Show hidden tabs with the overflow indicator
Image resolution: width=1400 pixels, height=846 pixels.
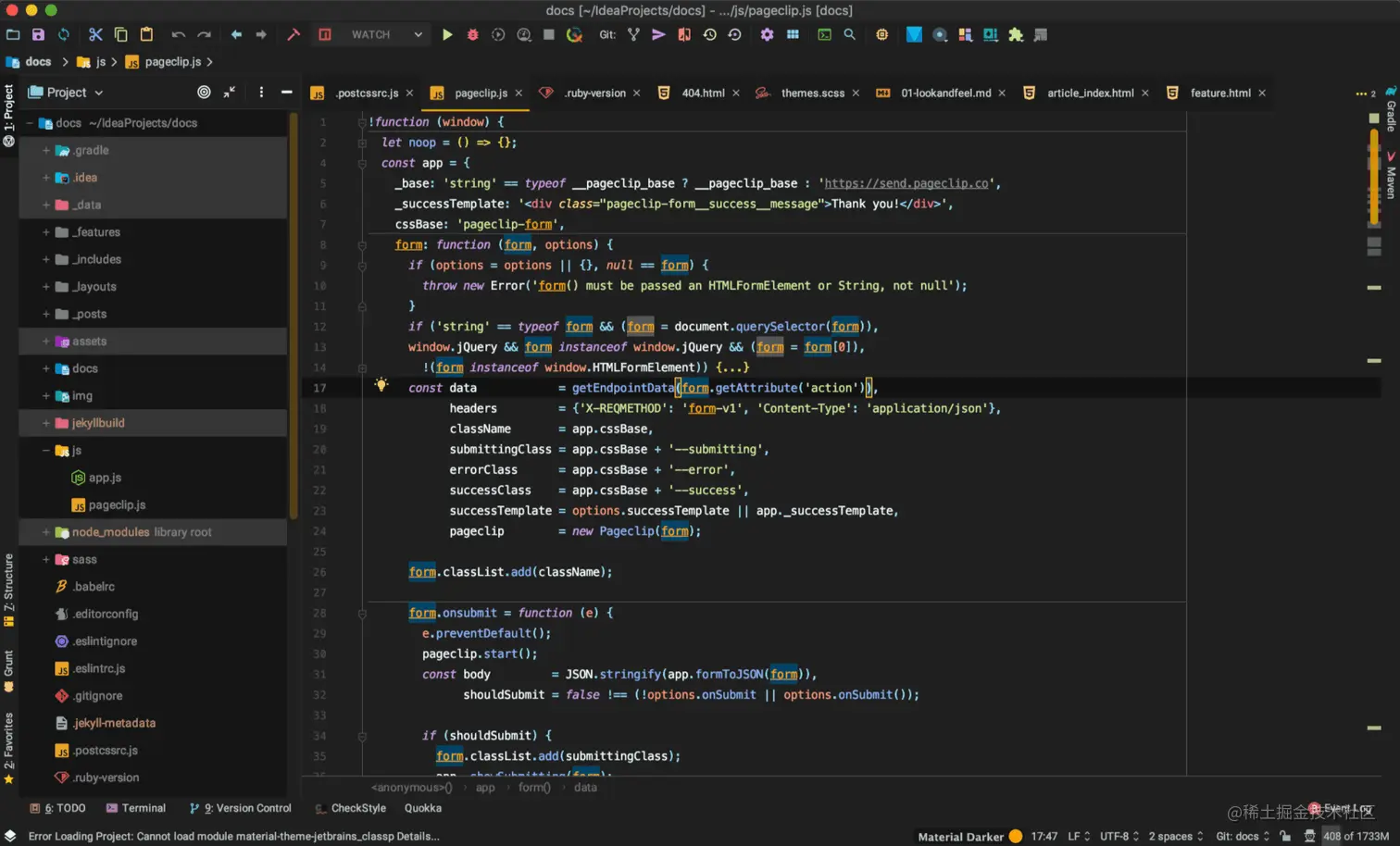point(1365,93)
